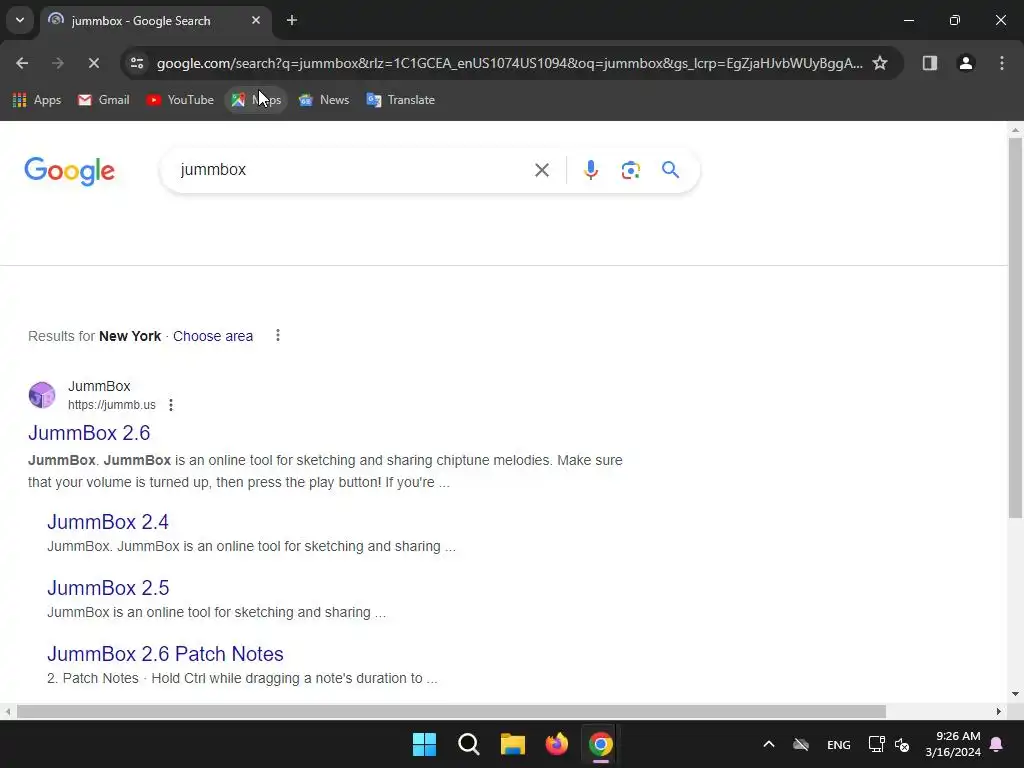Click the URL address bar

click(x=509, y=63)
